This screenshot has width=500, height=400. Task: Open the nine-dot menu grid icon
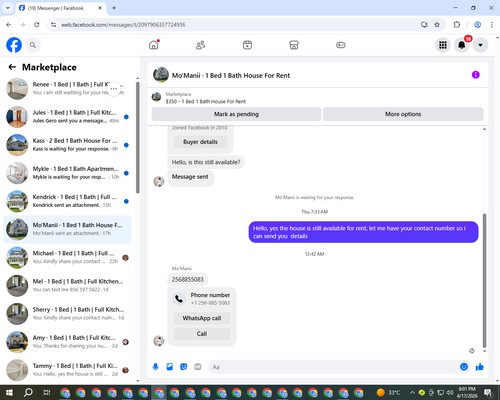click(x=443, y=45)
